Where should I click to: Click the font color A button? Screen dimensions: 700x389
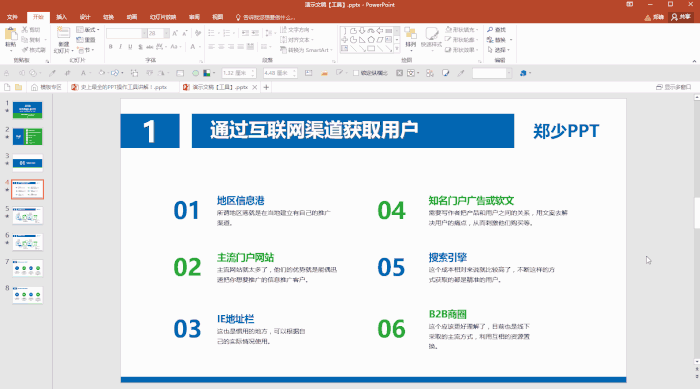[193, 46]
